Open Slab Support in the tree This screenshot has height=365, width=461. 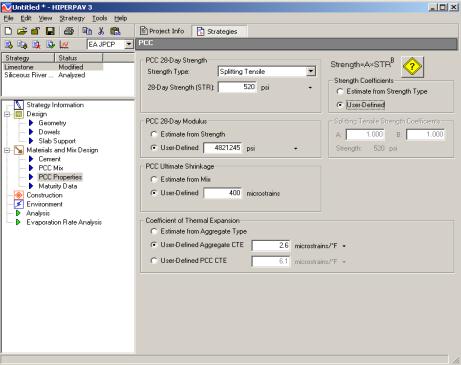click(x=57, y=141)
